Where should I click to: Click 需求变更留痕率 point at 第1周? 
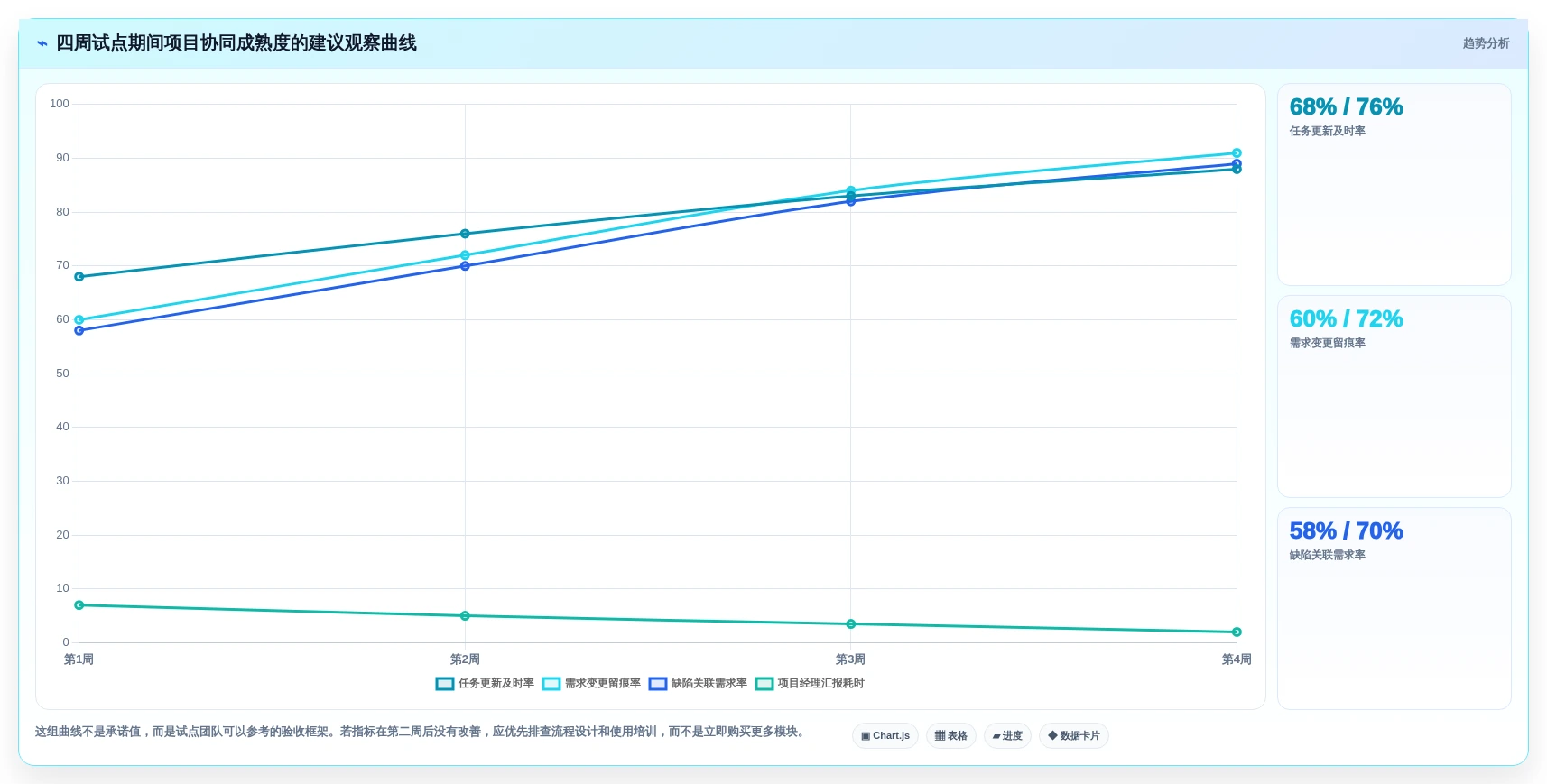79,320
